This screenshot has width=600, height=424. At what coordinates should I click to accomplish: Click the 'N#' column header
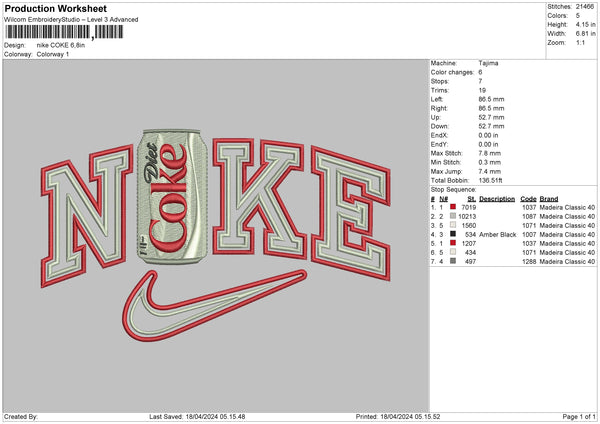[443, 199]
